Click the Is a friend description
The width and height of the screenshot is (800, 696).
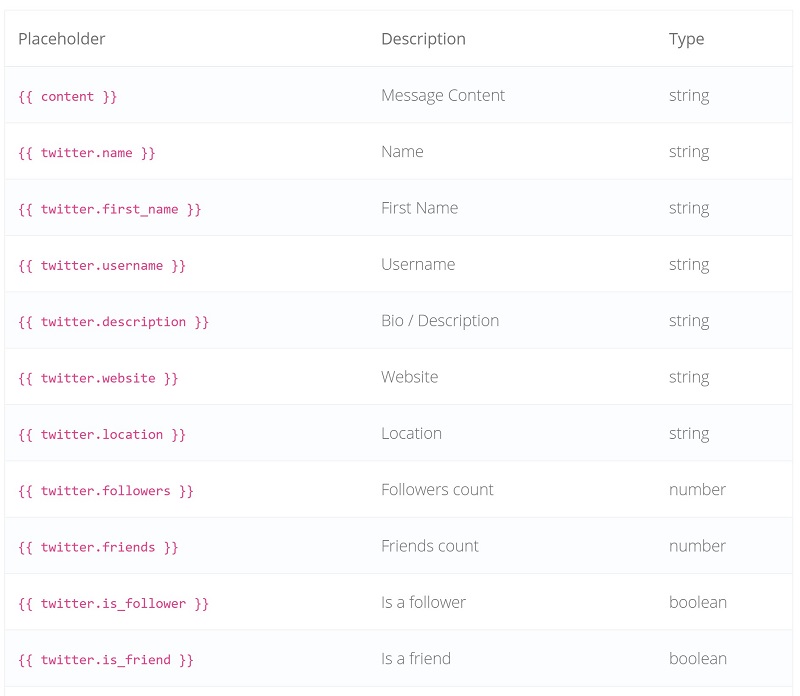click(416, 658)
